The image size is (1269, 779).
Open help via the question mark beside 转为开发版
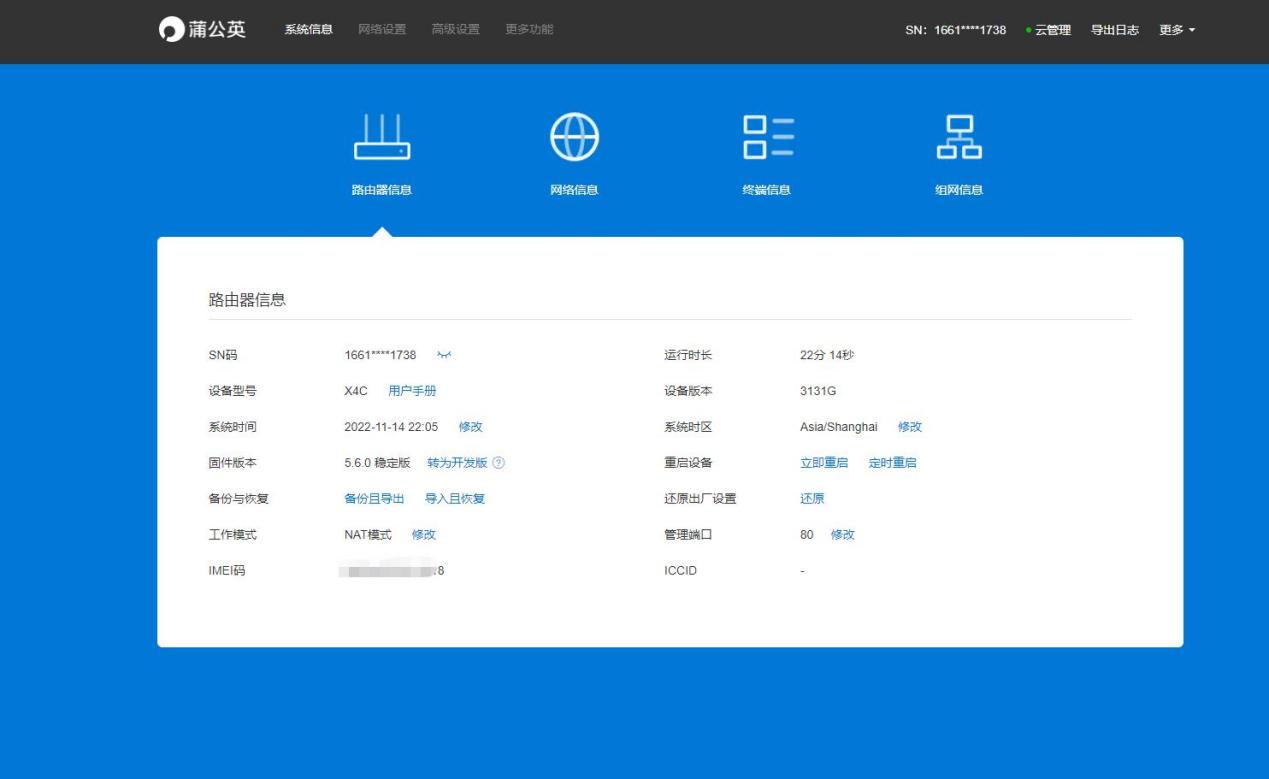496,462
